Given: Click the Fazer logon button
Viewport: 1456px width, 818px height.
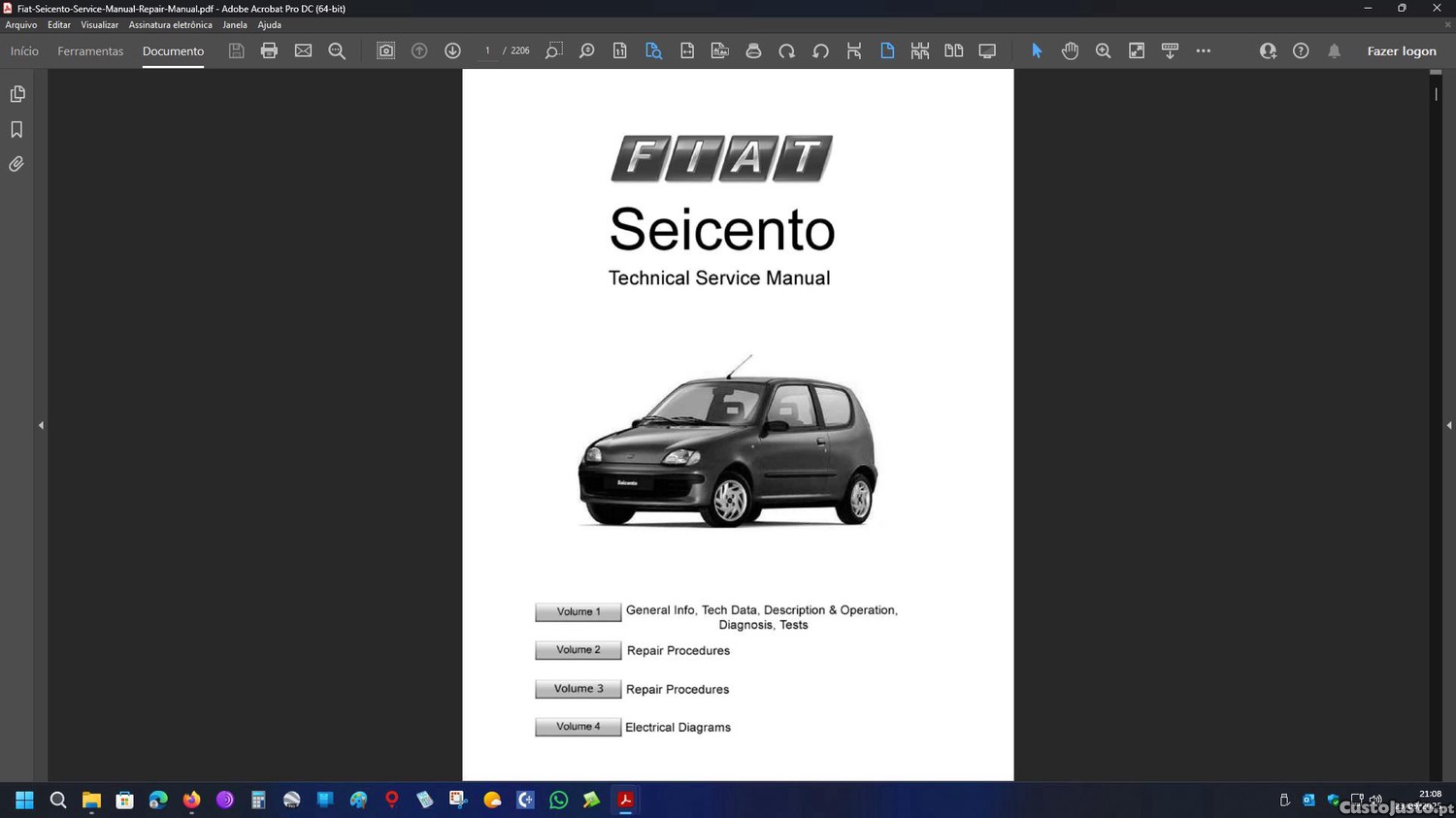Looking at the screenshot, I should (x=1401, y=51).
